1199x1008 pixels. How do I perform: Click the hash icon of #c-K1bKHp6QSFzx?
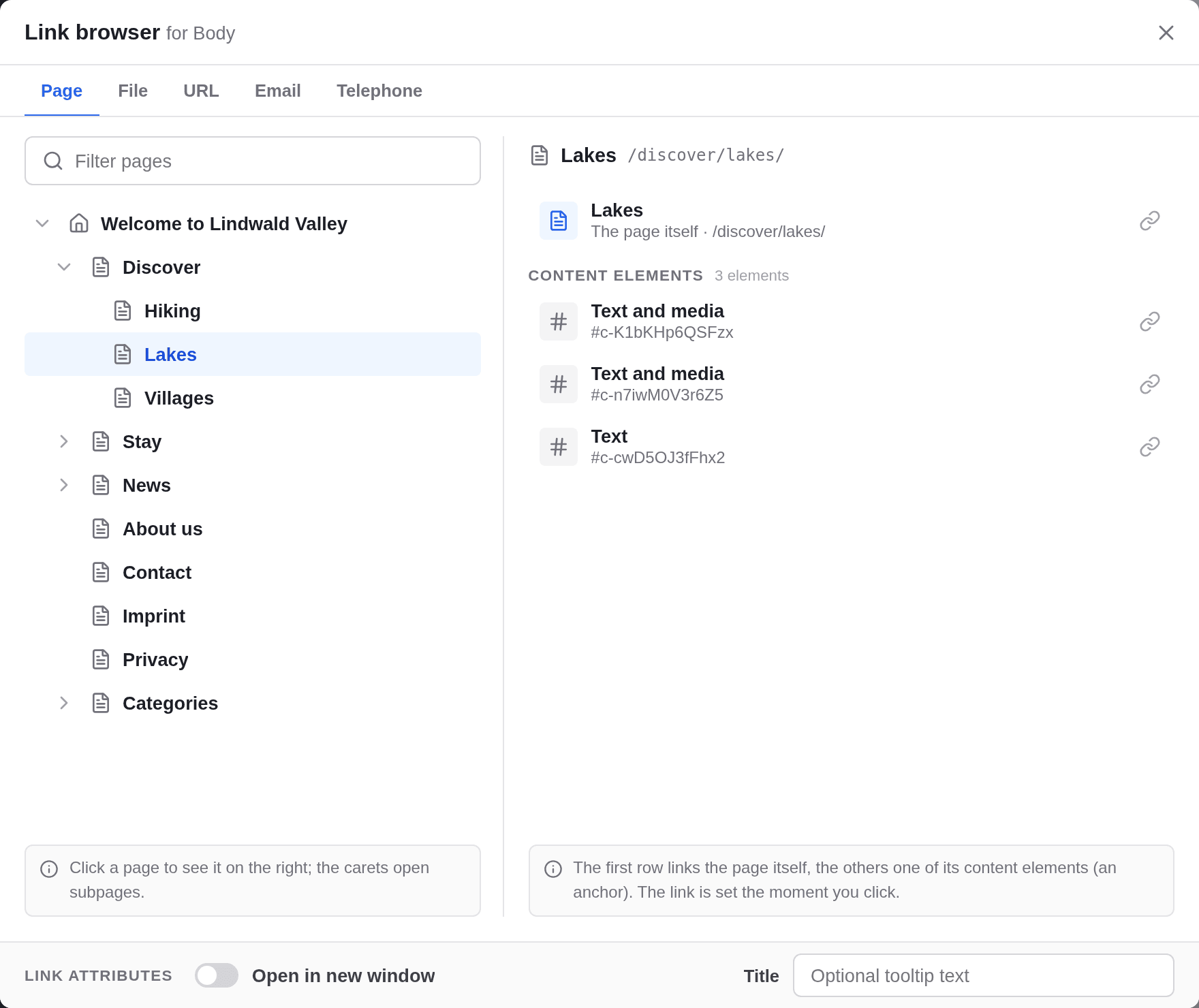[559, 321]
